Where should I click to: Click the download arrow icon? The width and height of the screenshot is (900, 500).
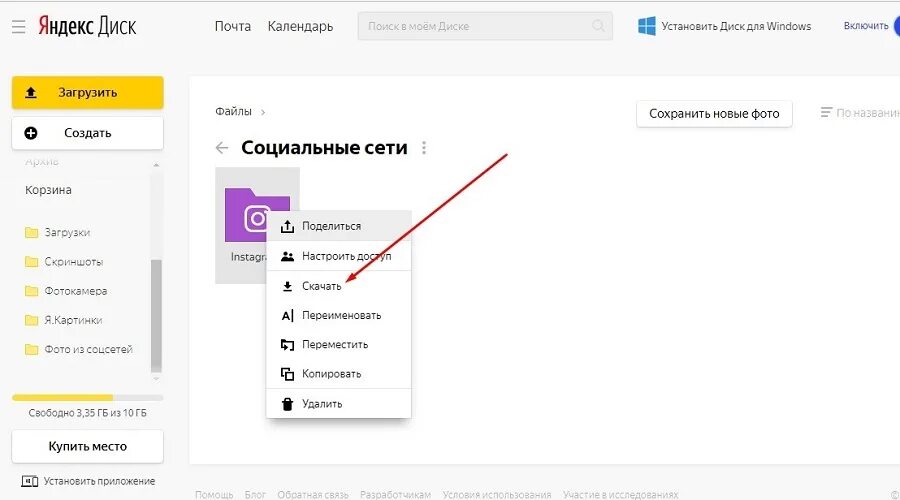[x=288, y=286]
